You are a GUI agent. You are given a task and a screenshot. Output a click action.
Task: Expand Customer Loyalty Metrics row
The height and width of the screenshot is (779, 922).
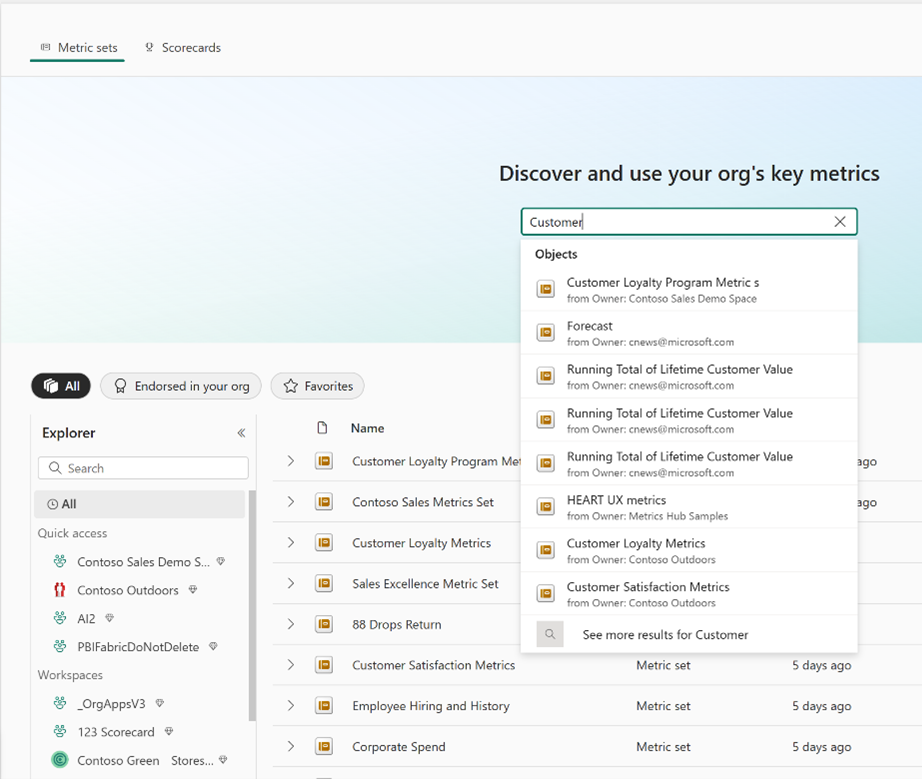pyautogui.click(x=290, y=543)
